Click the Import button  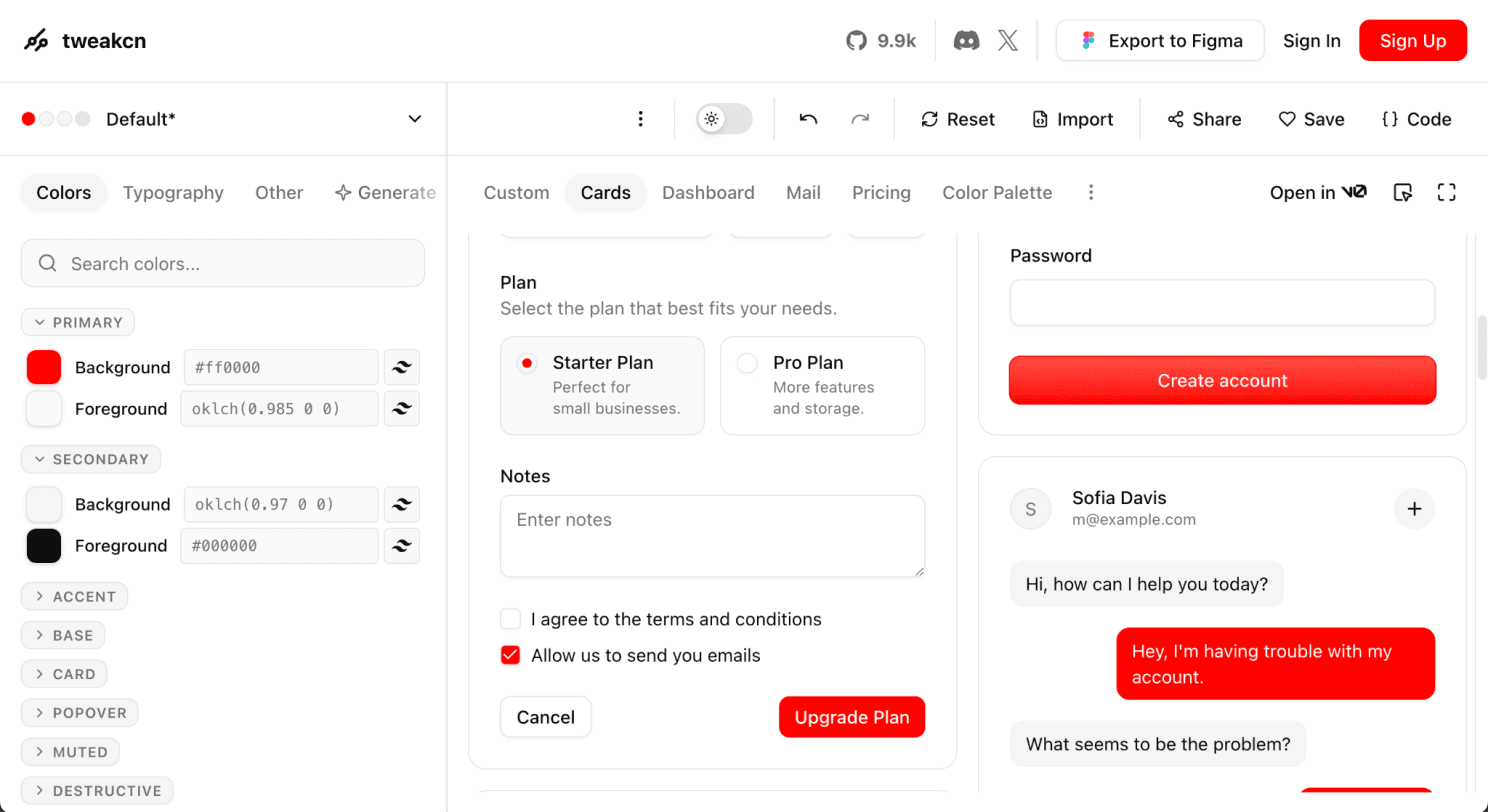click(x=1072, y=119)
